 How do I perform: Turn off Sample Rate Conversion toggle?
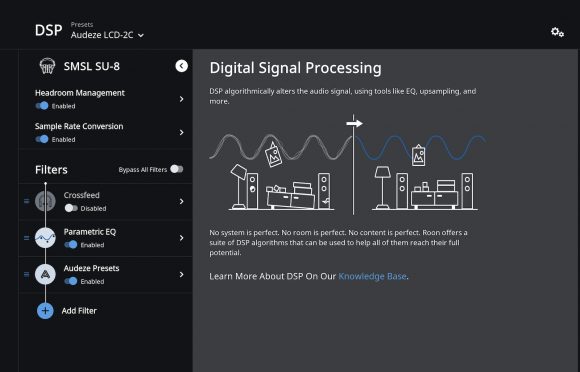click(x=42, y=139)
